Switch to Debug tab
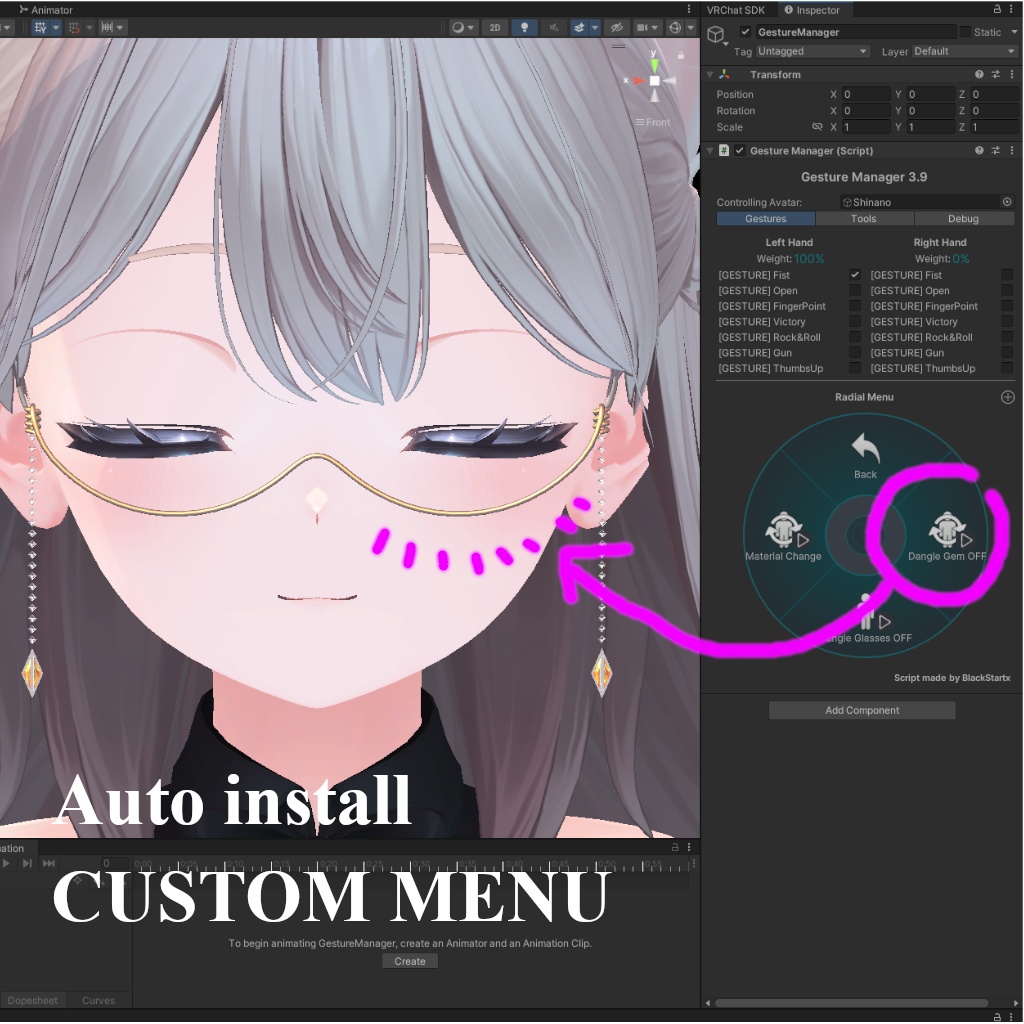The width and height of the screenshot is (1024, 1024). click(964, 219)
